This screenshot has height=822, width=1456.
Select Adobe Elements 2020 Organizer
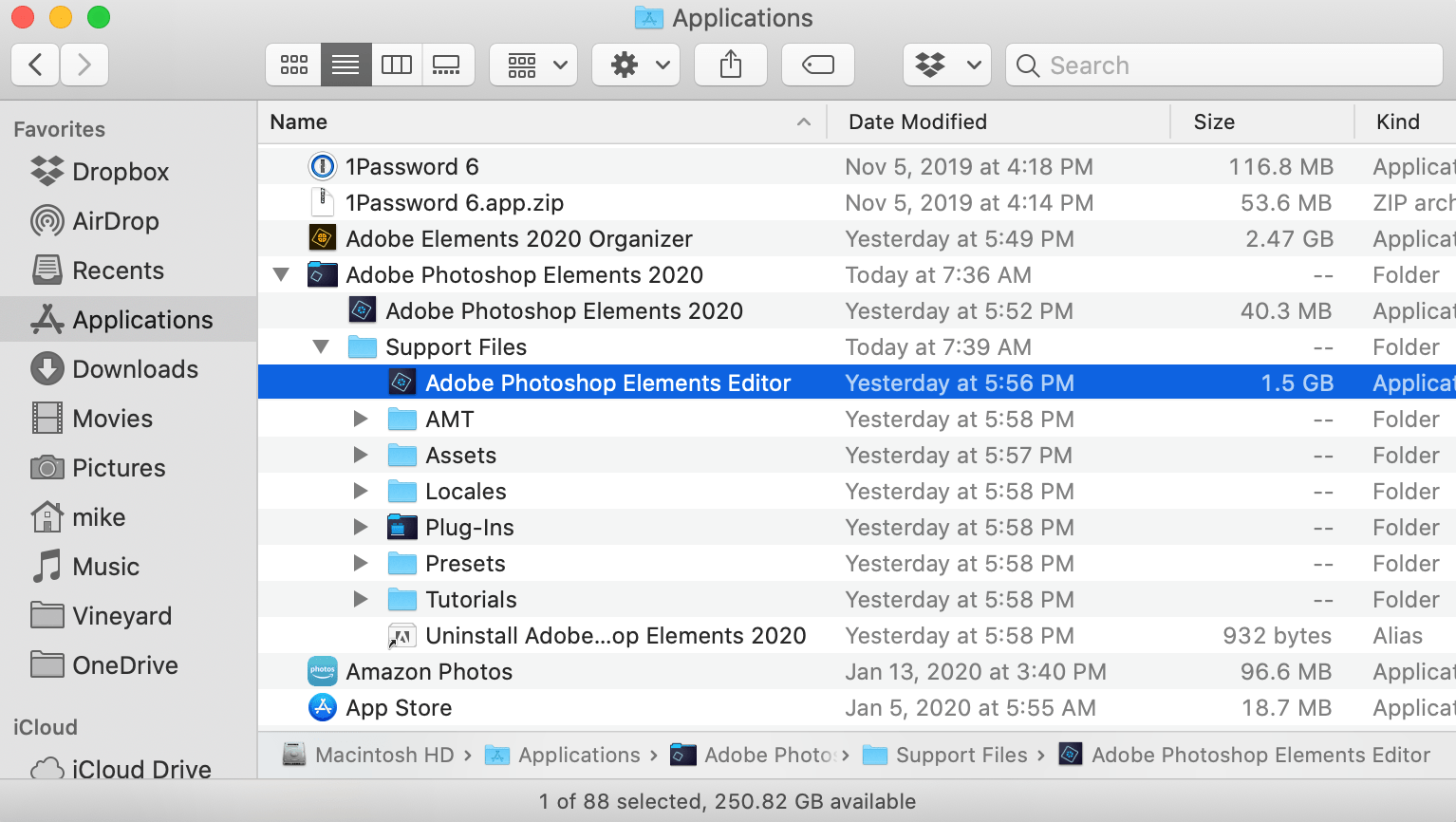(x=857, y=239)
